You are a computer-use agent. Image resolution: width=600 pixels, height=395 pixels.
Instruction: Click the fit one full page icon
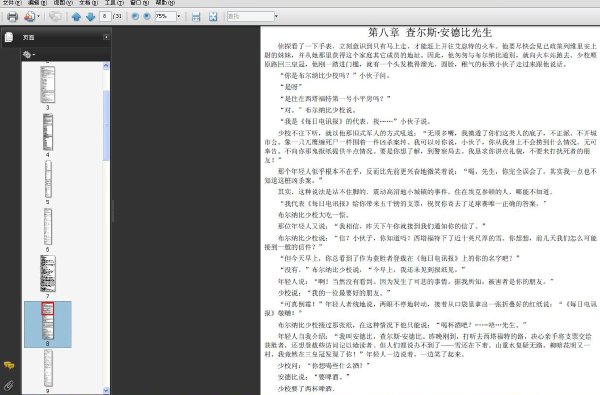pyautogui.click(x=213, y=16)
